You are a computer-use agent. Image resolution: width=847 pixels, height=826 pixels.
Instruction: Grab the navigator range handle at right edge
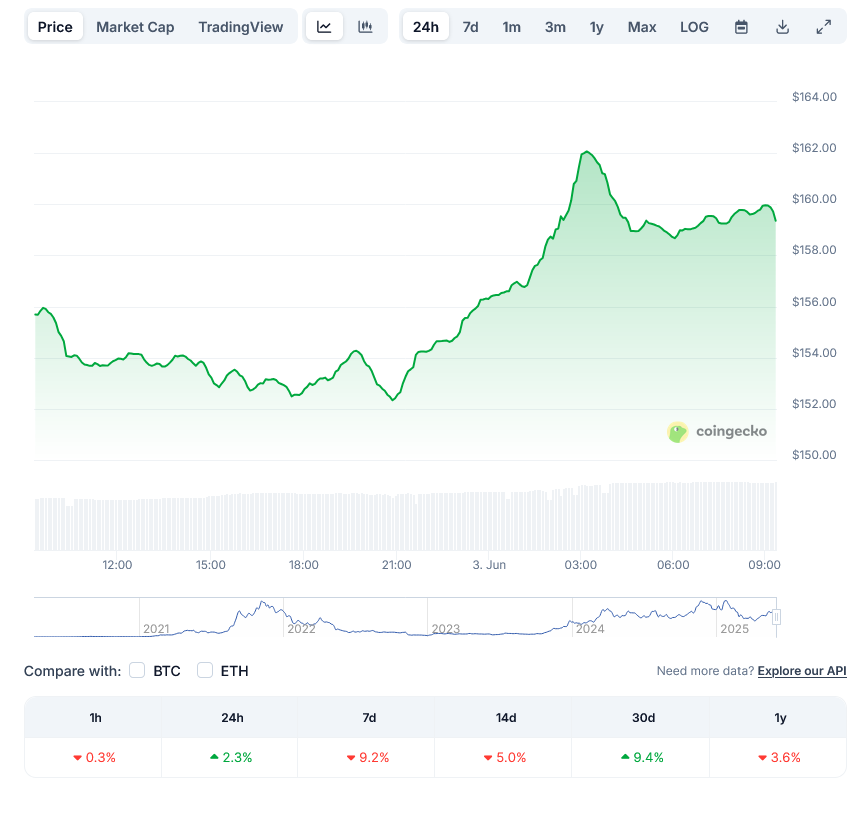[776, 617]
